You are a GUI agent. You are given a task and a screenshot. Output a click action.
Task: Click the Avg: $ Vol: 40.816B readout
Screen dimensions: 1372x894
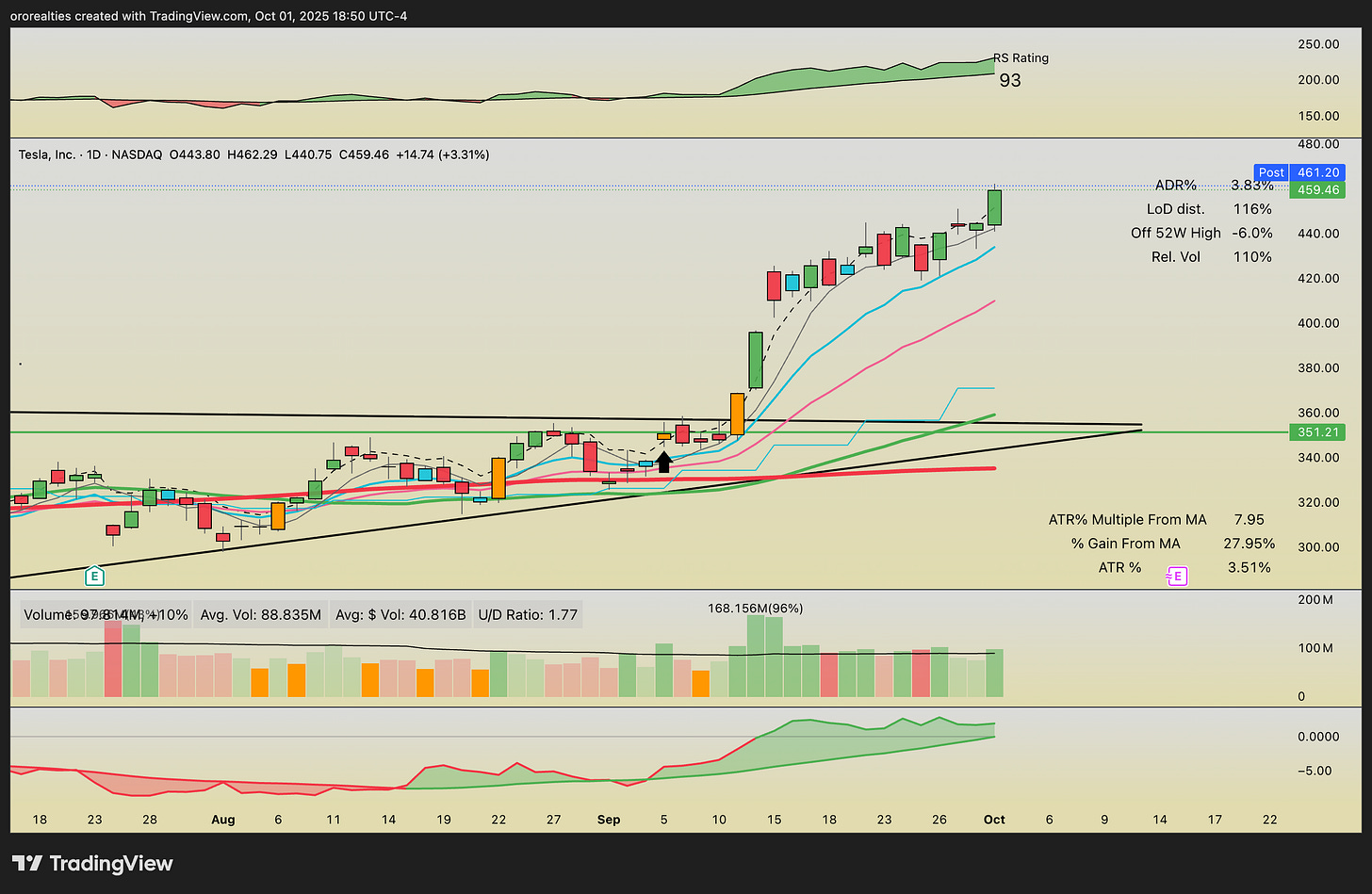400,615
